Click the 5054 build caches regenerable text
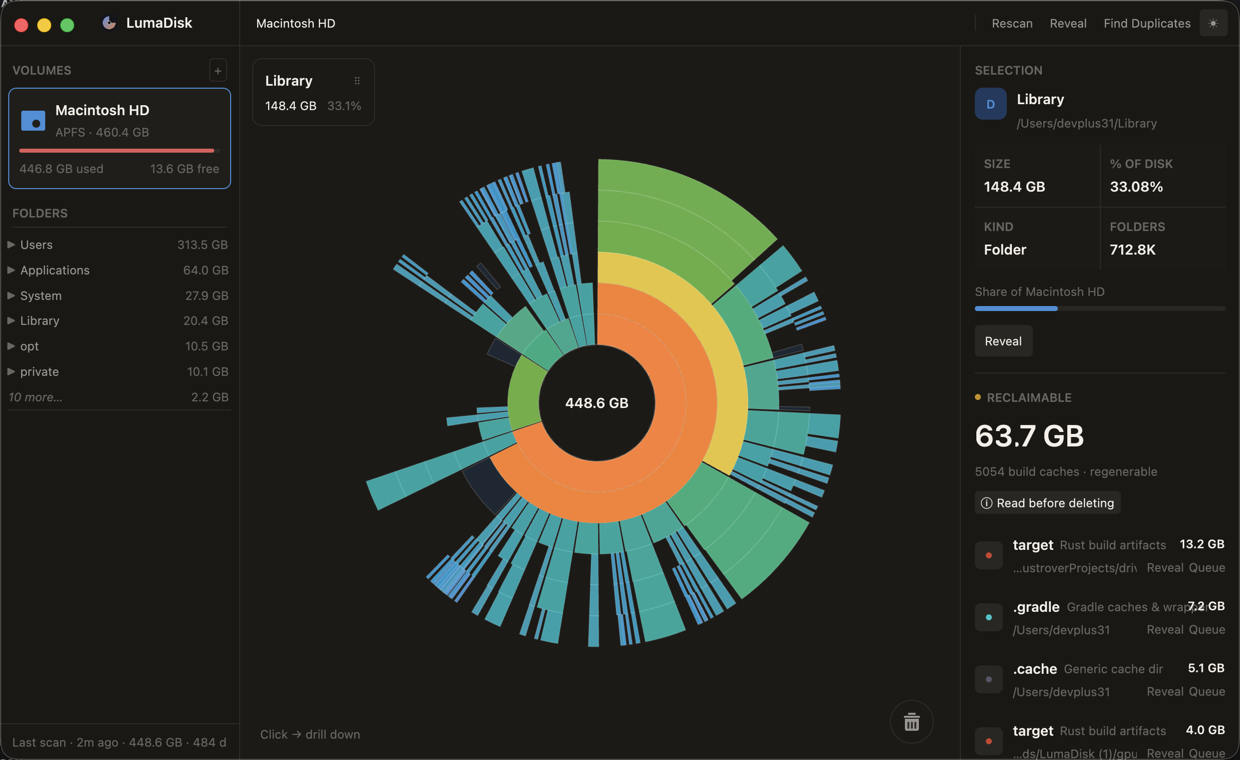 click(1066, 471)
